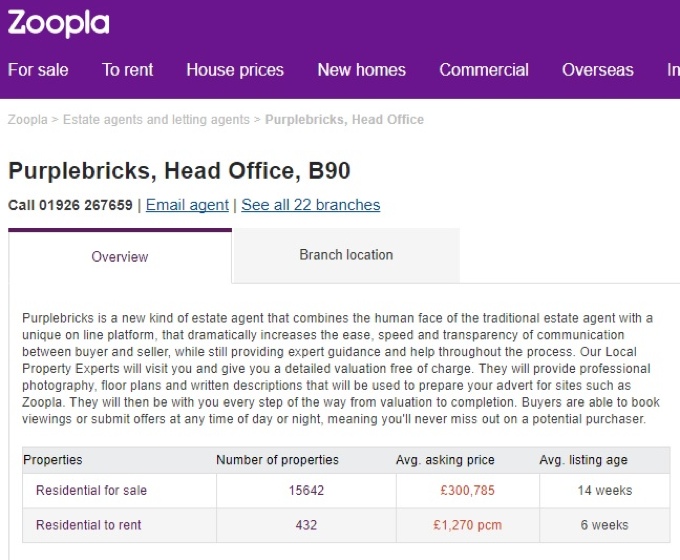Viewport: 680px width, 560px height.
Task: Click Purplebricks, Head Office breadcrumb text
Action: [344, 120]
